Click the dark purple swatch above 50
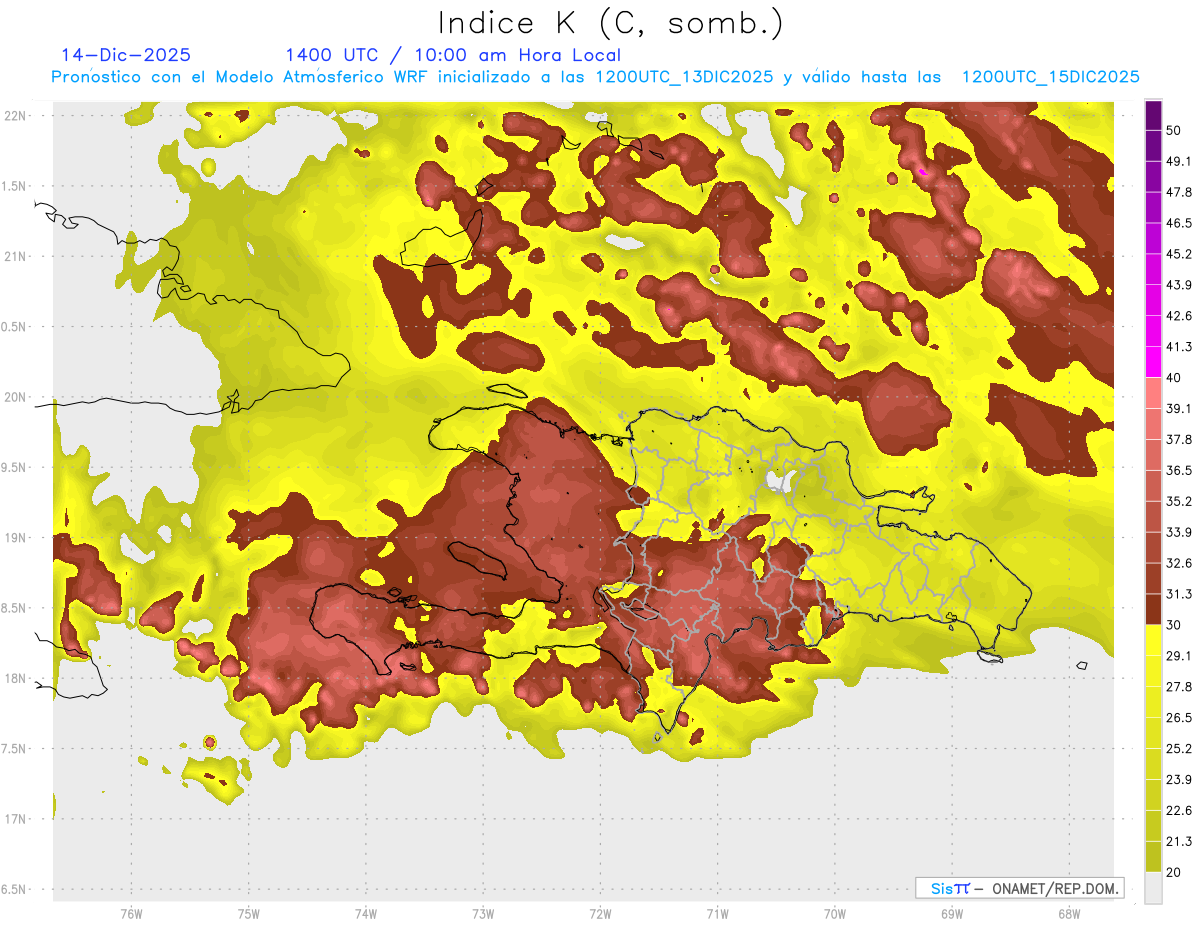This screenshot has width=1200, height=927. [x=1153, y=113]
